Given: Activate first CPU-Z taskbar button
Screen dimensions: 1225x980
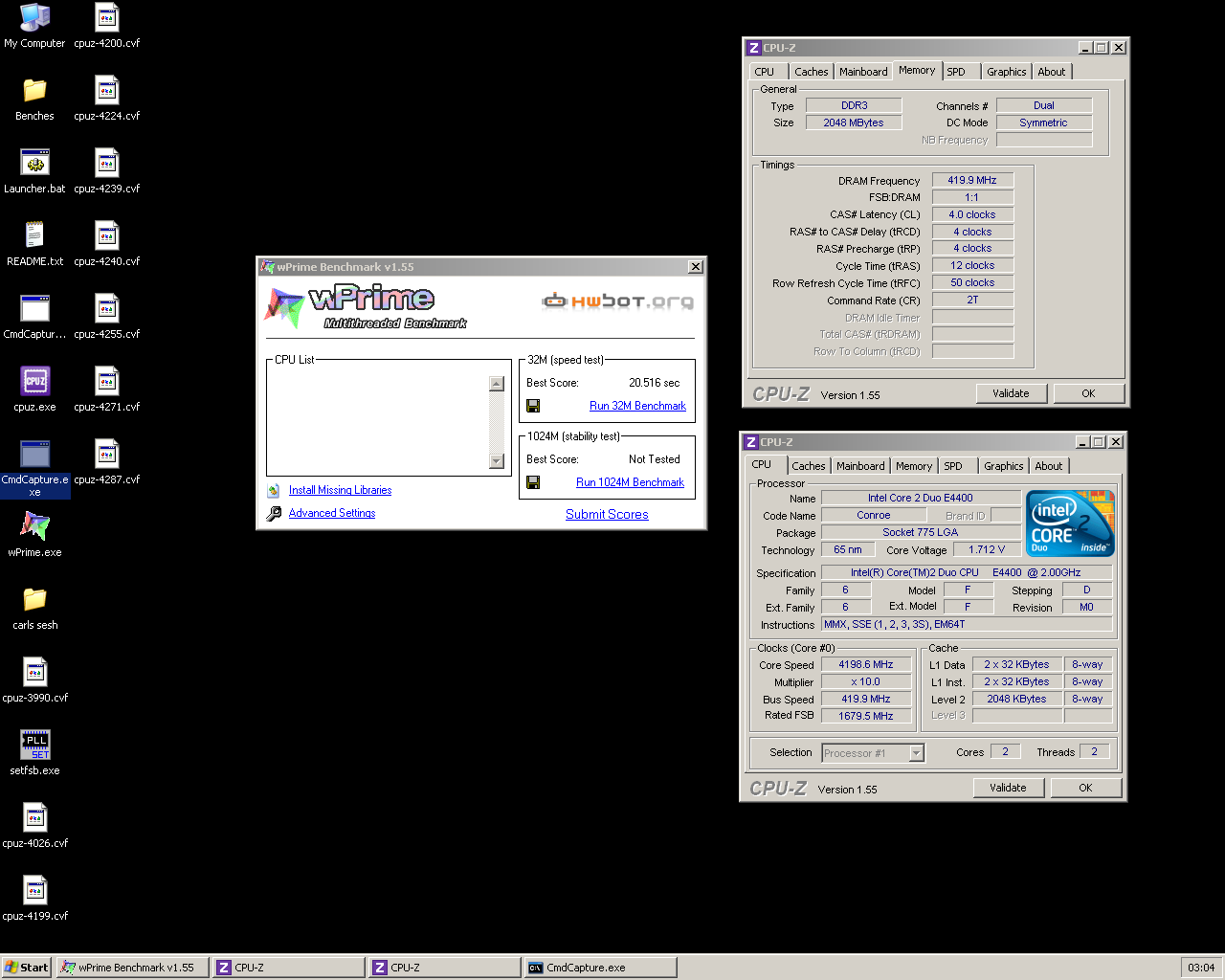Looking at the screenshot, I should [289, 968].
